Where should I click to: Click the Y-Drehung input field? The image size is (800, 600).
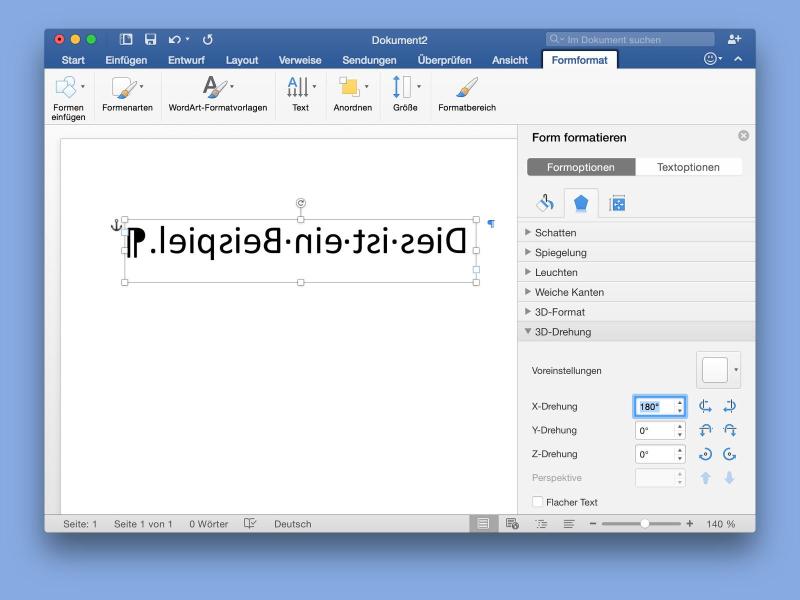tap(654, 430)
